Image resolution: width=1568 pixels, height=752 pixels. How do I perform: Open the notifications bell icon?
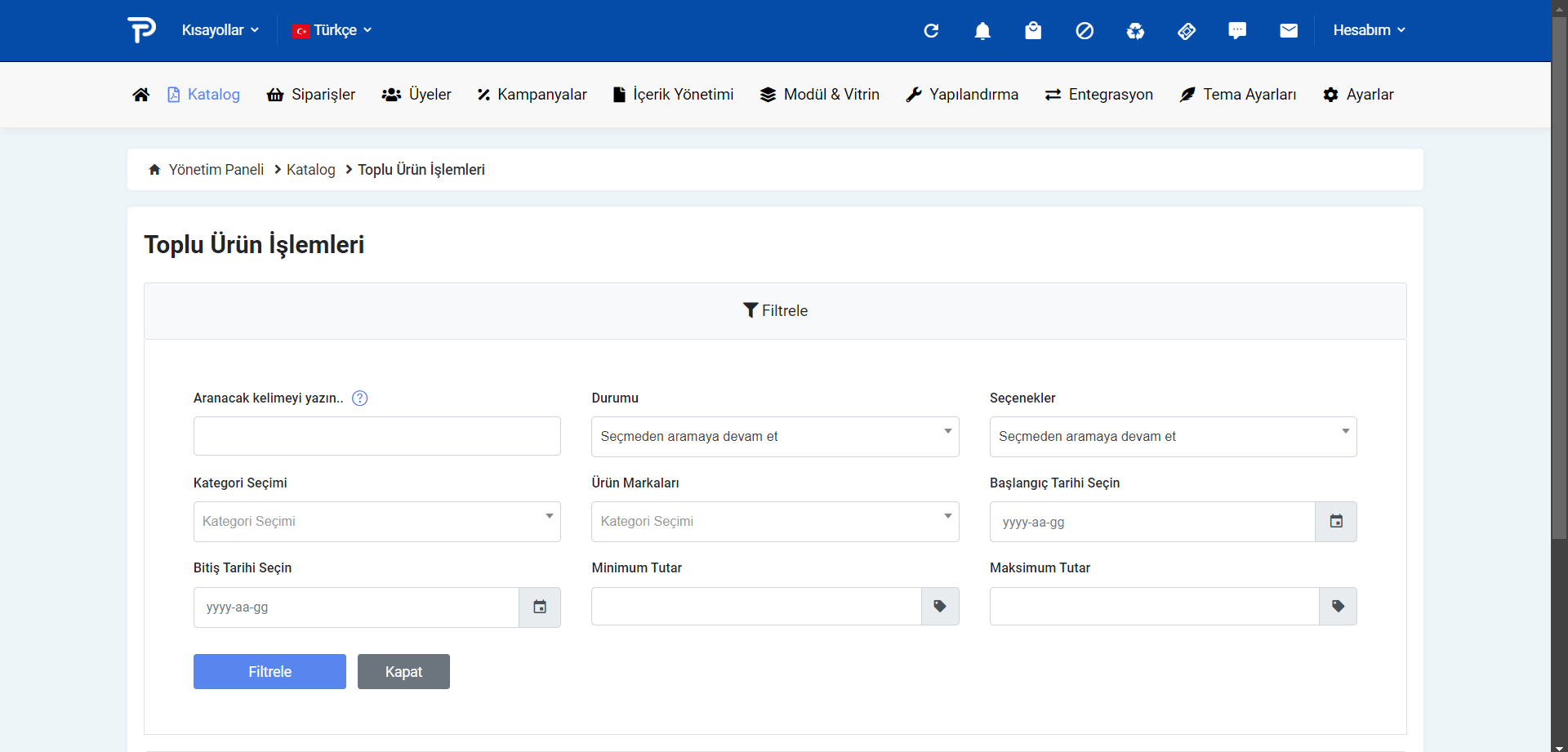982,31
